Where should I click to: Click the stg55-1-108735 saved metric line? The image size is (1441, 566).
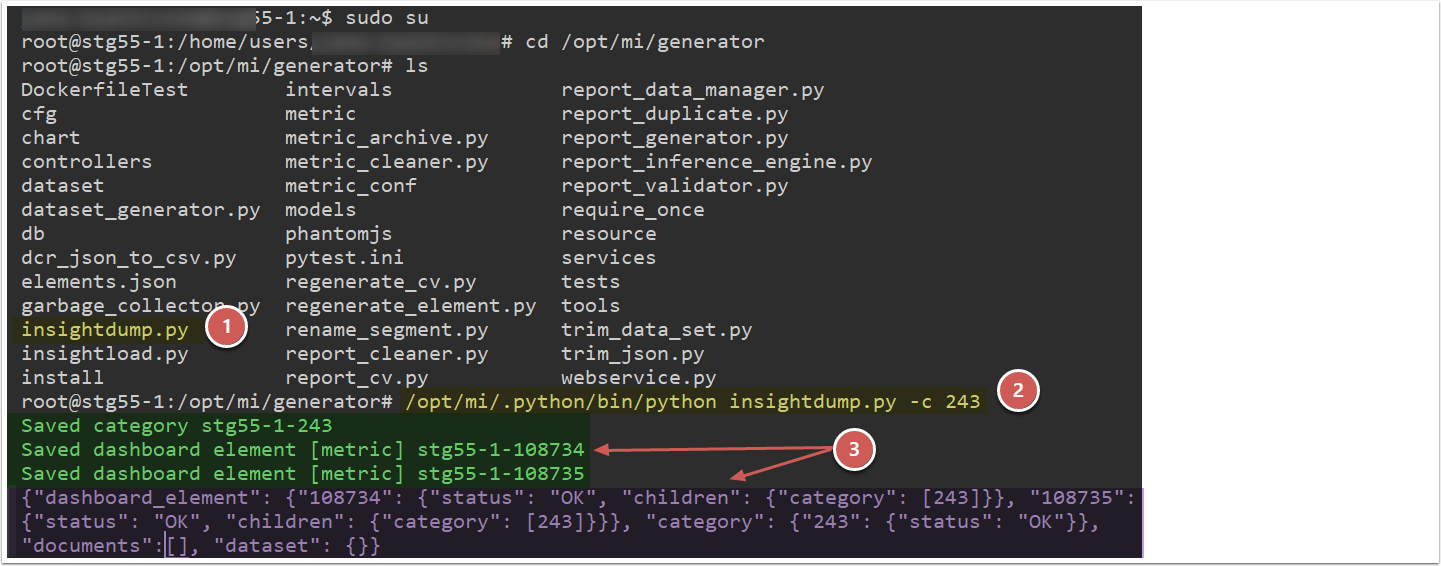coord(302,474)
